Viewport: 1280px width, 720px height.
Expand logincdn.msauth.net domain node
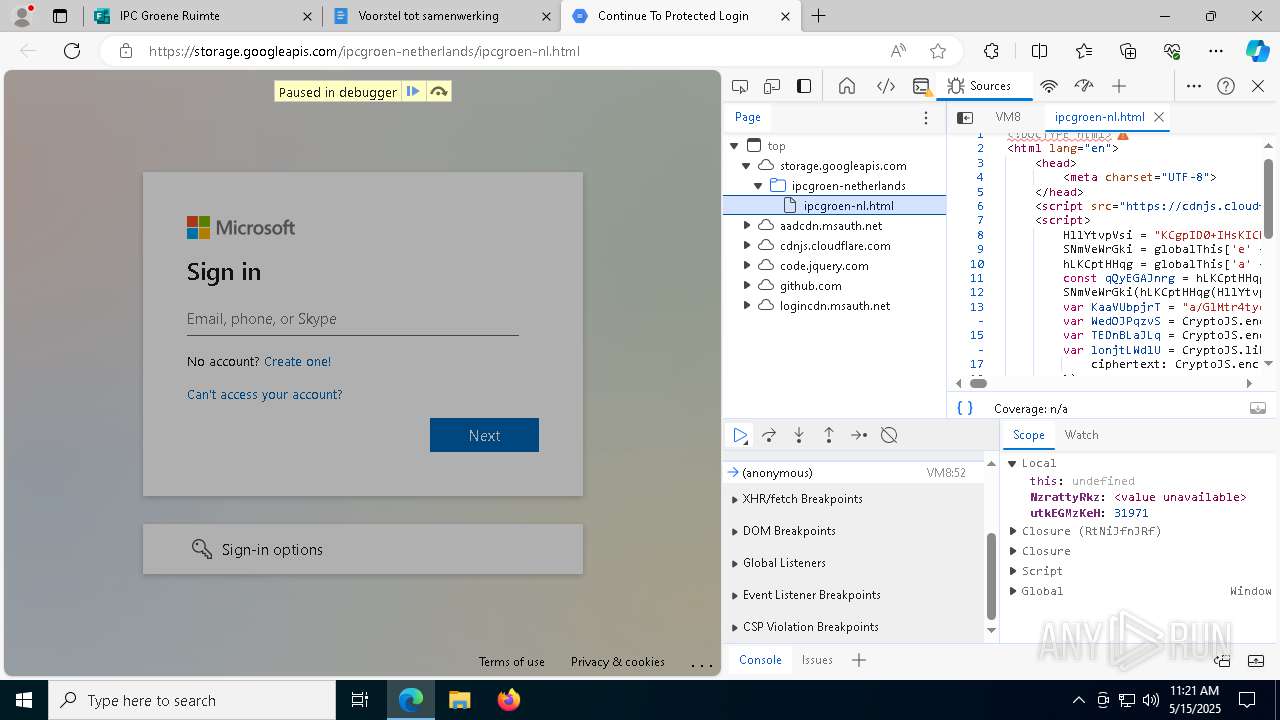746,306
